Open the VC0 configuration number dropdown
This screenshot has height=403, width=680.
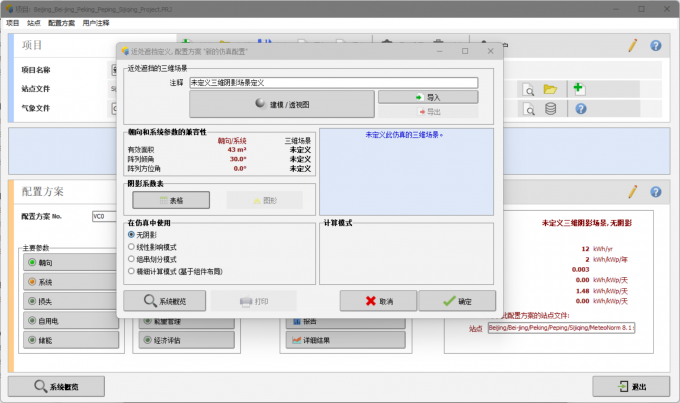(103, 215)
